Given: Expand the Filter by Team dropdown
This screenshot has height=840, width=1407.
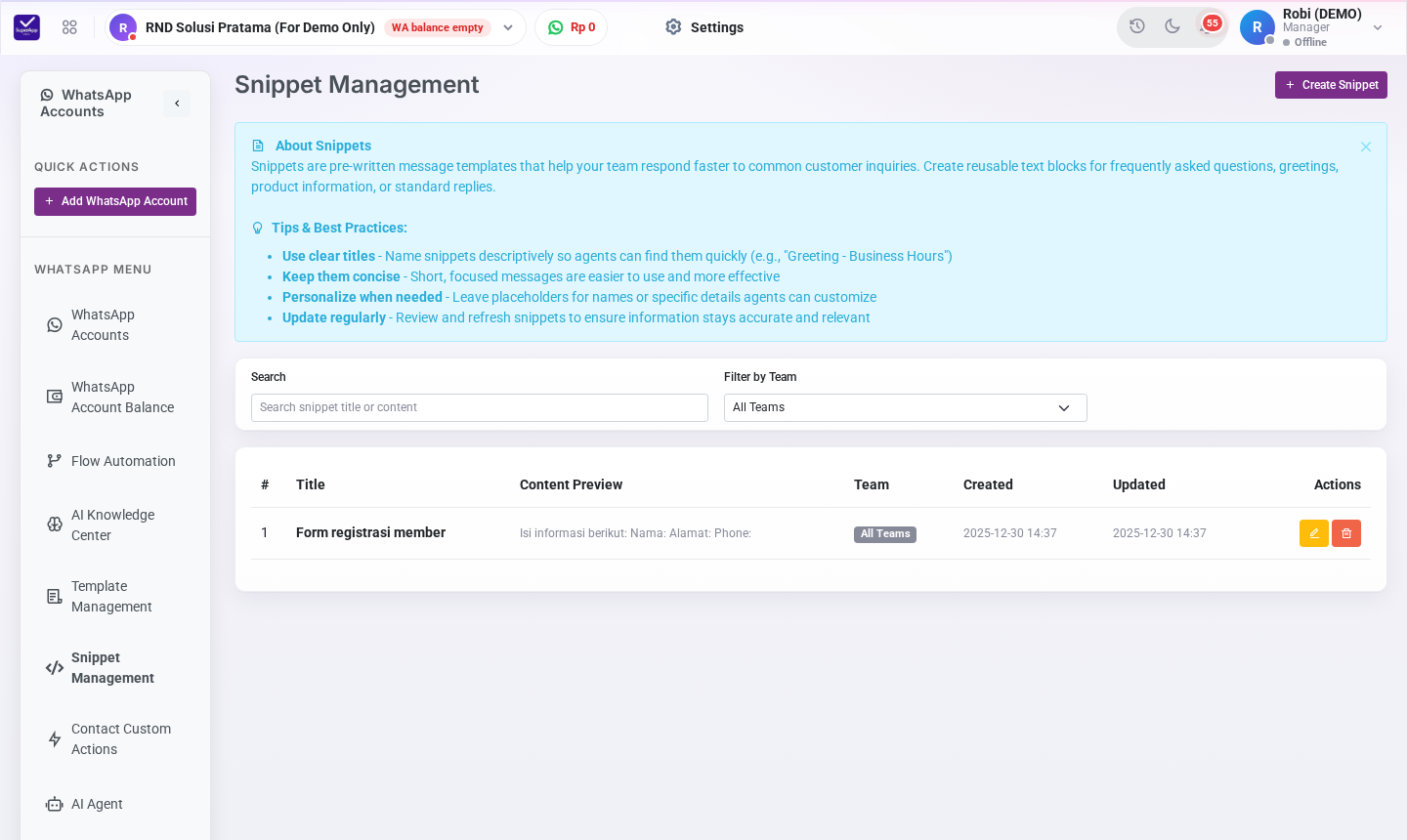Looking at the screenshot, I should pyautogui.click(x=906, y=408).
